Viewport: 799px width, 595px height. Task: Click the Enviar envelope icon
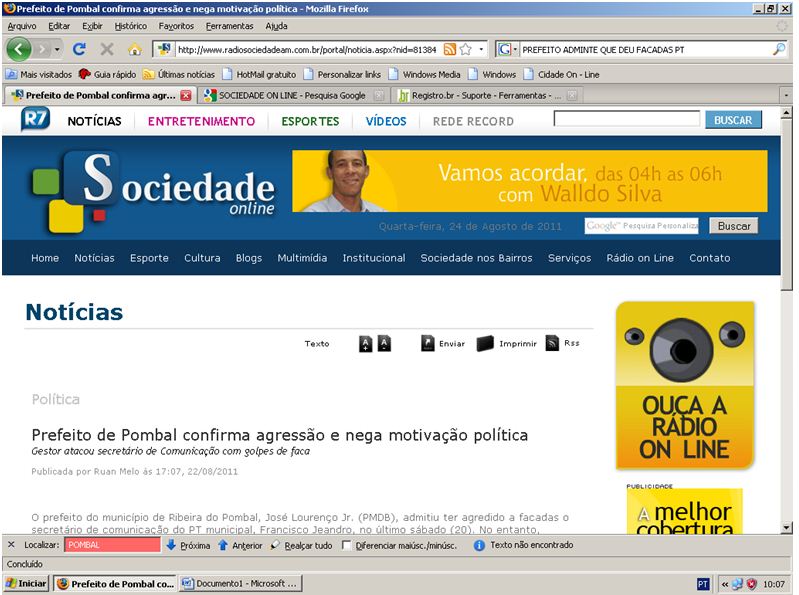click(428, 343)
